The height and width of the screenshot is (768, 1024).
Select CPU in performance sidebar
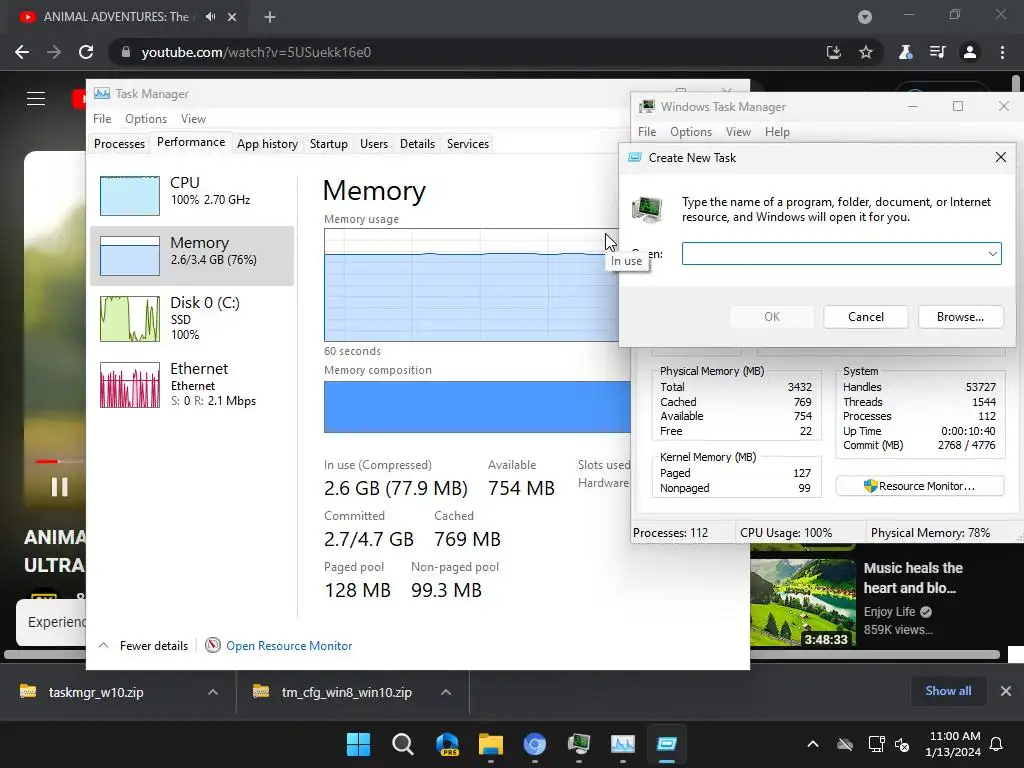192,195
